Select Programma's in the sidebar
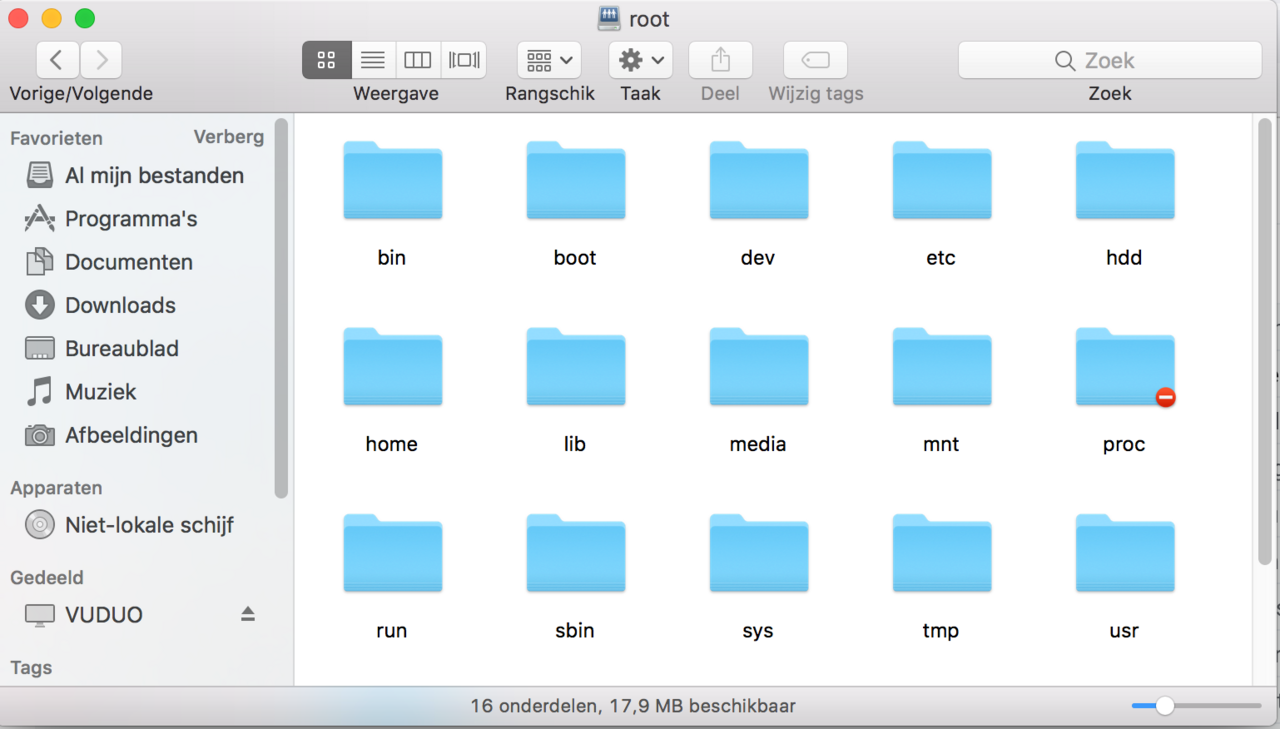1280x729 pixels. 131,219
